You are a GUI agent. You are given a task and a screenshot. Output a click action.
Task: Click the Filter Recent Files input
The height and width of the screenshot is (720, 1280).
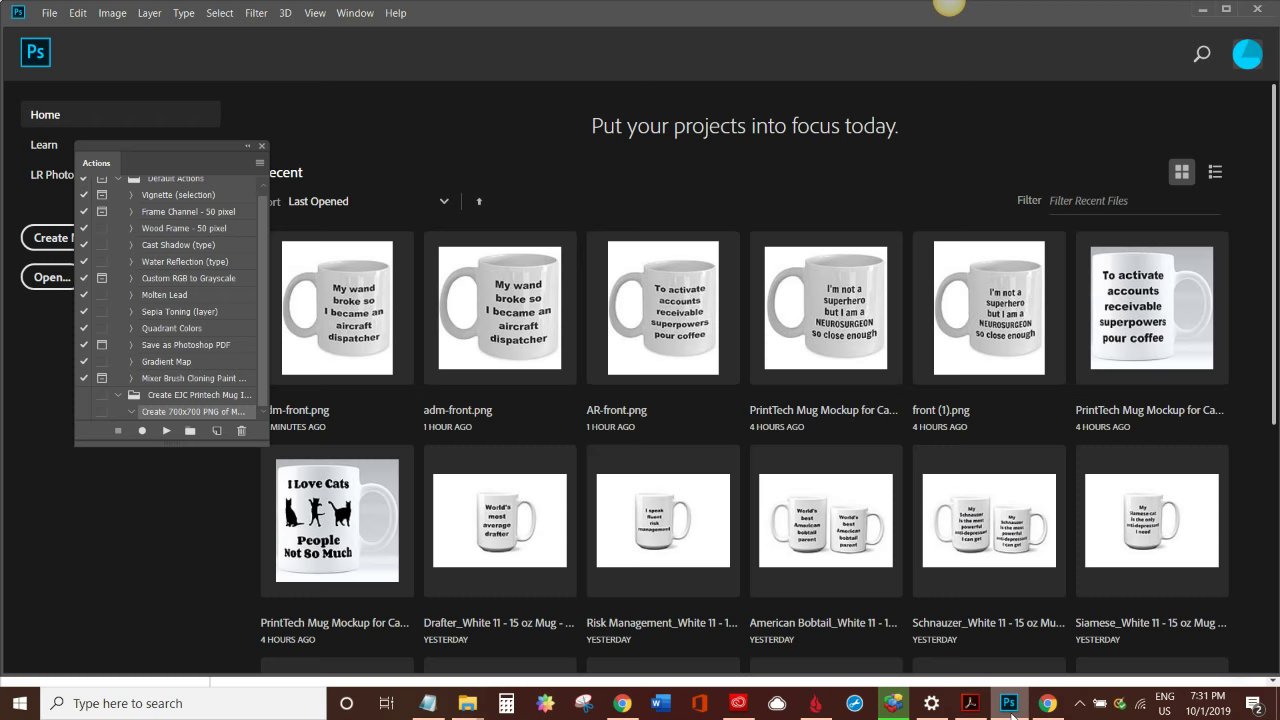point(1134,201)
